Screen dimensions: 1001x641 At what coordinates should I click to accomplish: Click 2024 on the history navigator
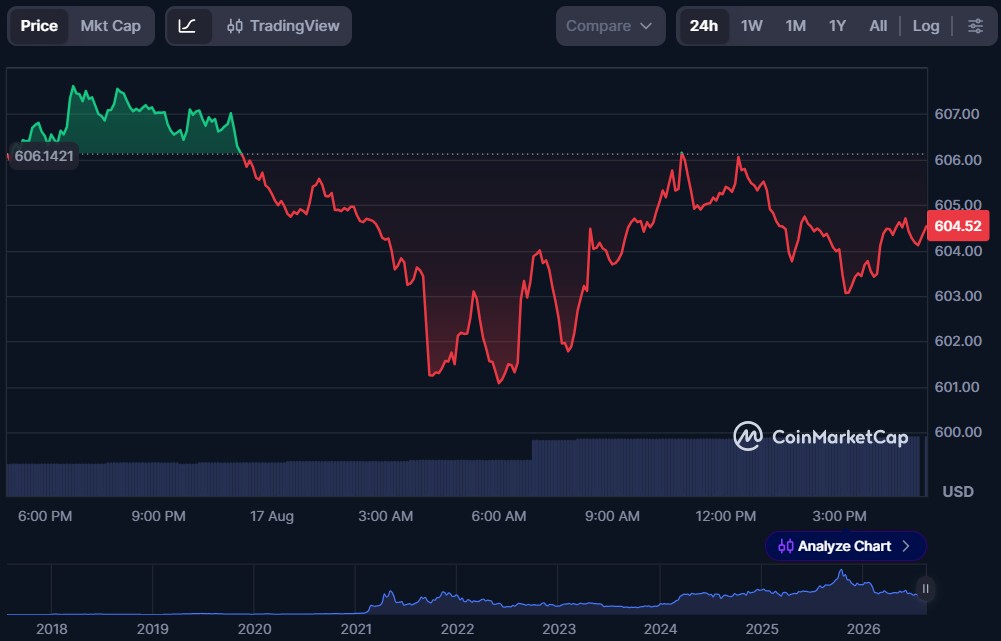point(660,630)
